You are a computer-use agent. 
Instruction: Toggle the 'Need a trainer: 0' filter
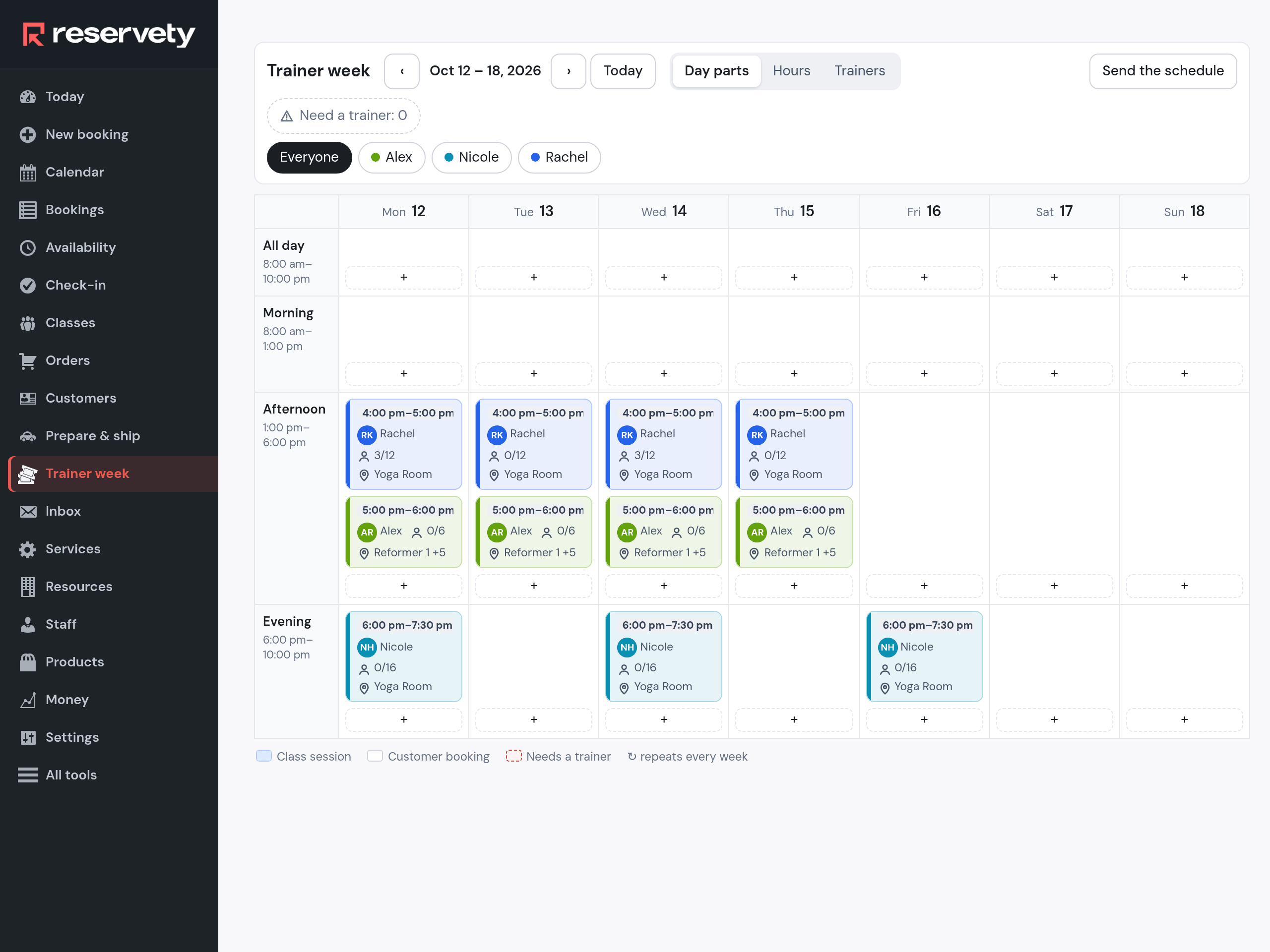343,116
